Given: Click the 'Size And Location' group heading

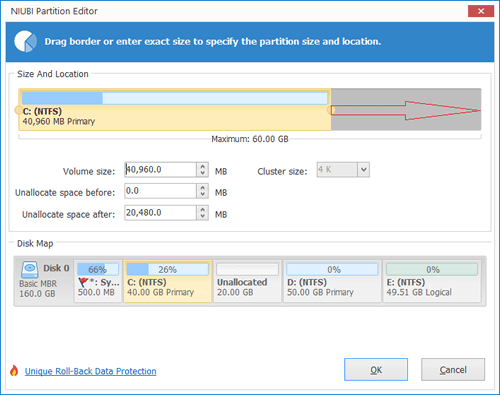Looking at the screenshot, I should pos(53,74).
